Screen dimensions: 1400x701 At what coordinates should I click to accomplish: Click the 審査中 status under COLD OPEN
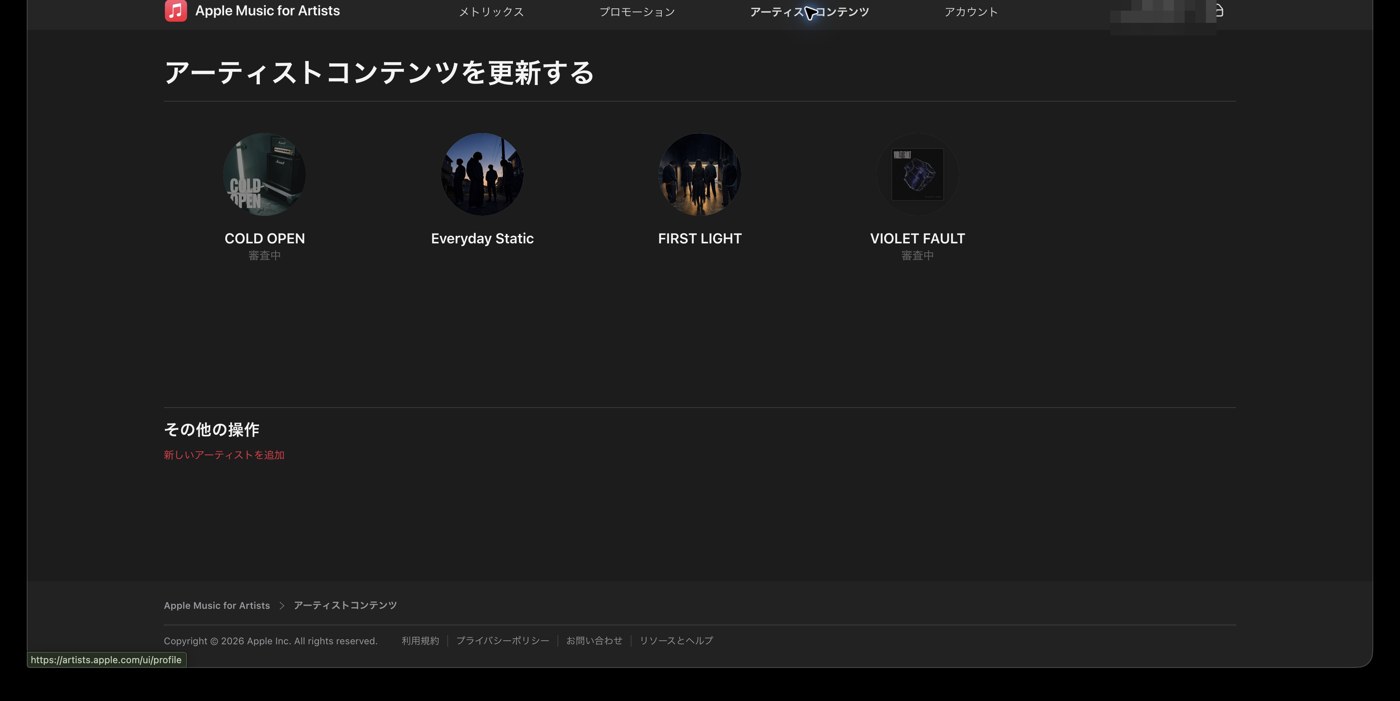click(x=265, y=256)
